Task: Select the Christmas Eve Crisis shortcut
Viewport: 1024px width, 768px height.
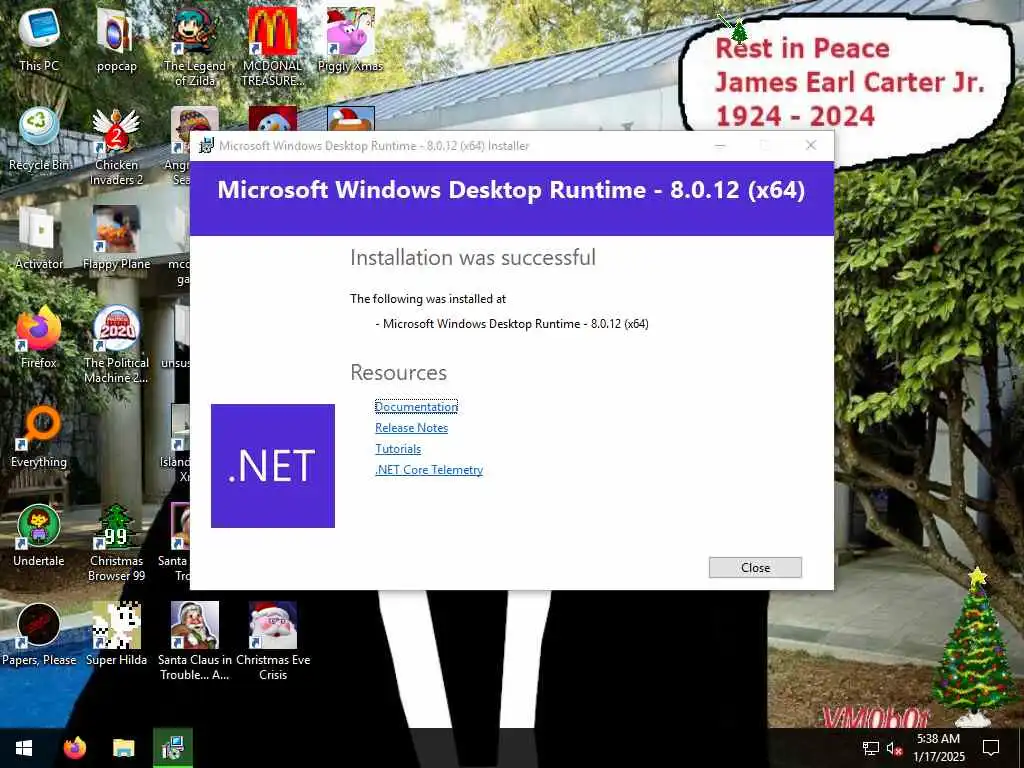Action: (x=272, y=641)
